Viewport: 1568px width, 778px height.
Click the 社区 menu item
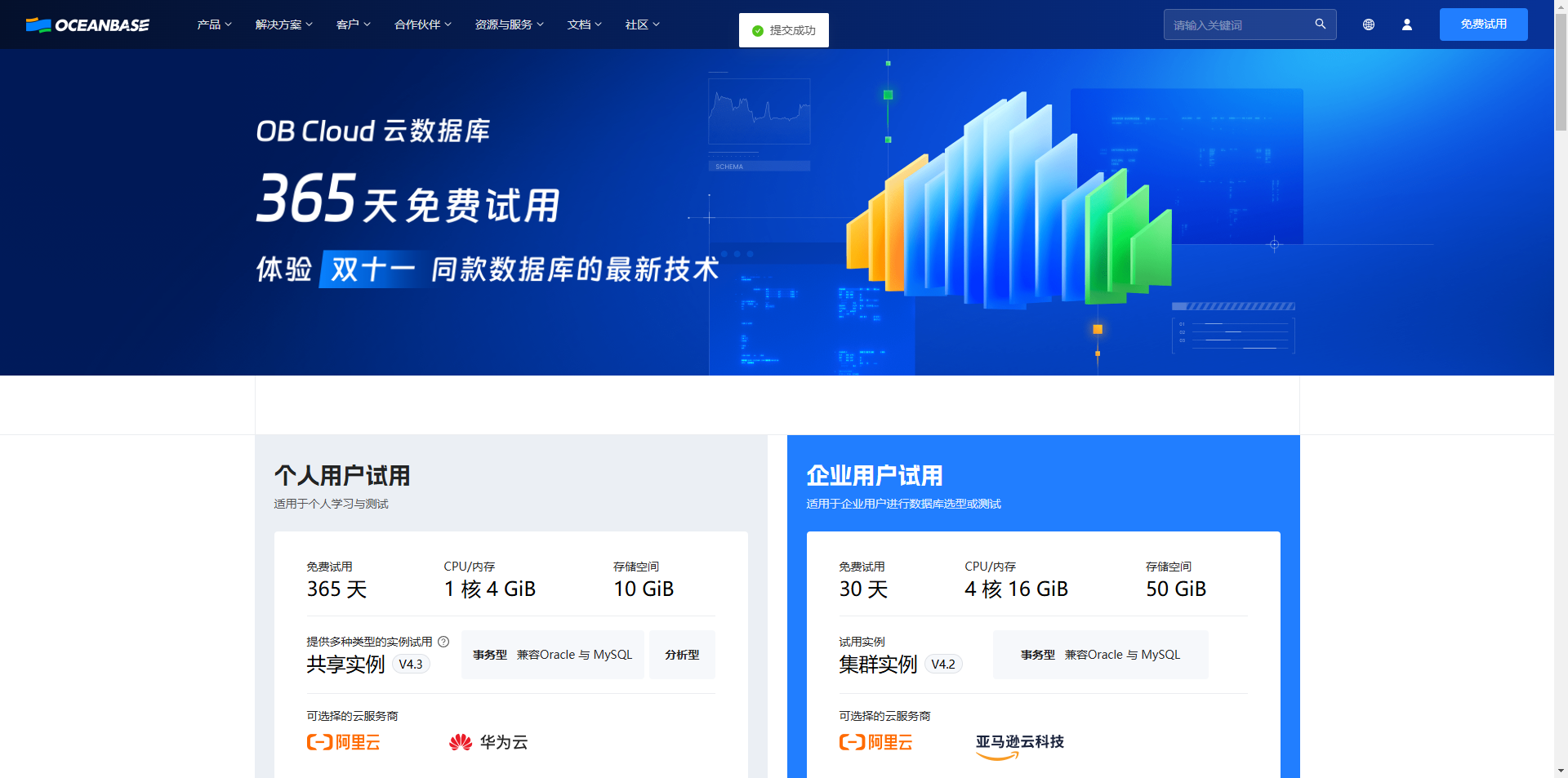(x=642, y=24)
